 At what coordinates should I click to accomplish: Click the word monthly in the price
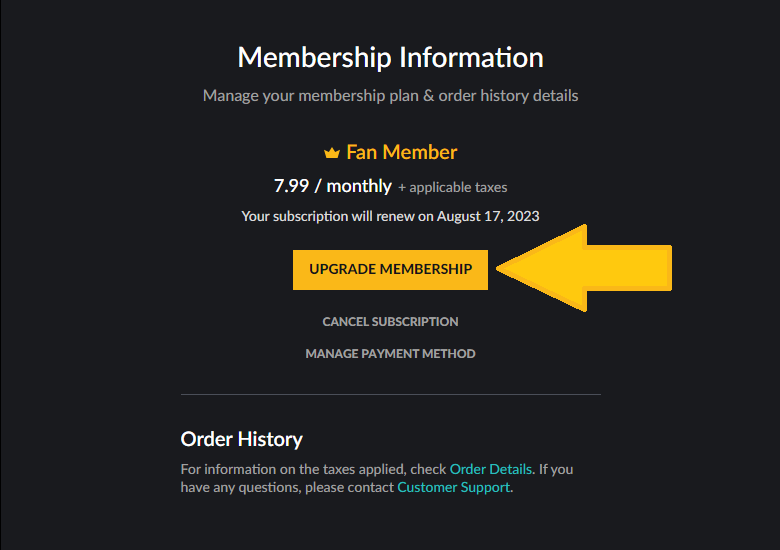(359, 186)
